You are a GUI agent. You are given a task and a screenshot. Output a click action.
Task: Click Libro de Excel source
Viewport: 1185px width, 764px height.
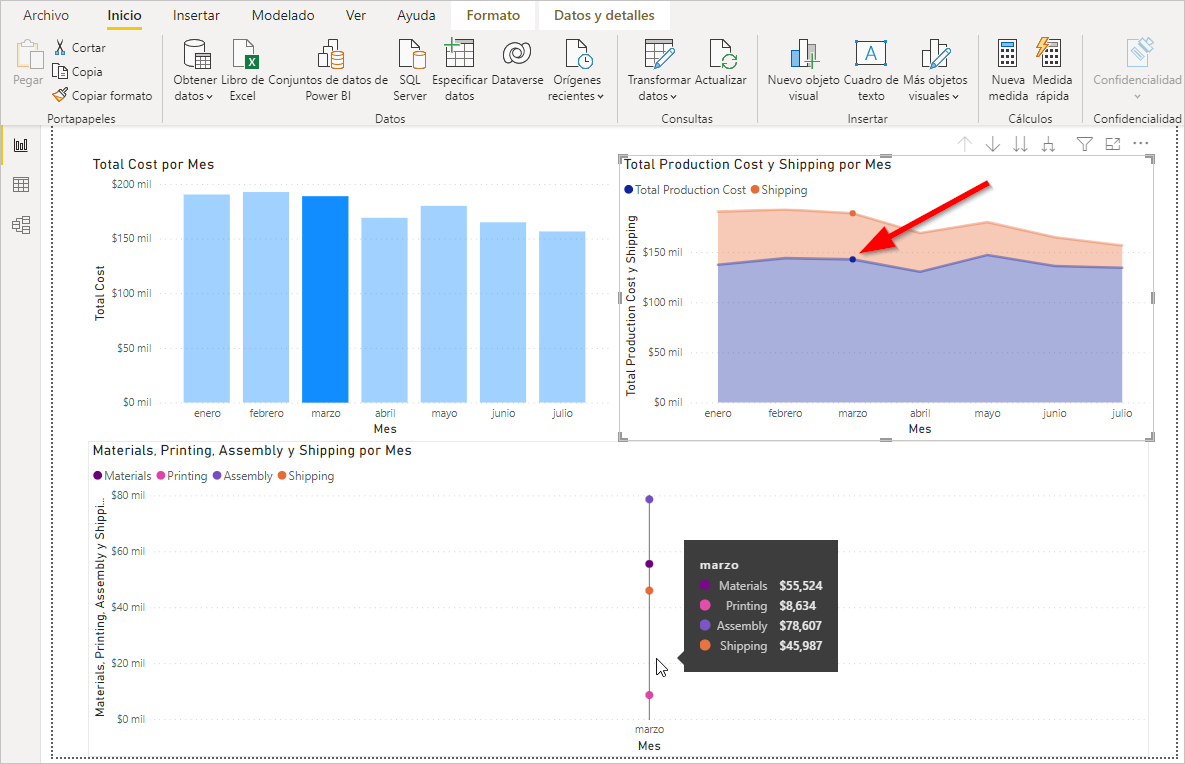point(243,70)
